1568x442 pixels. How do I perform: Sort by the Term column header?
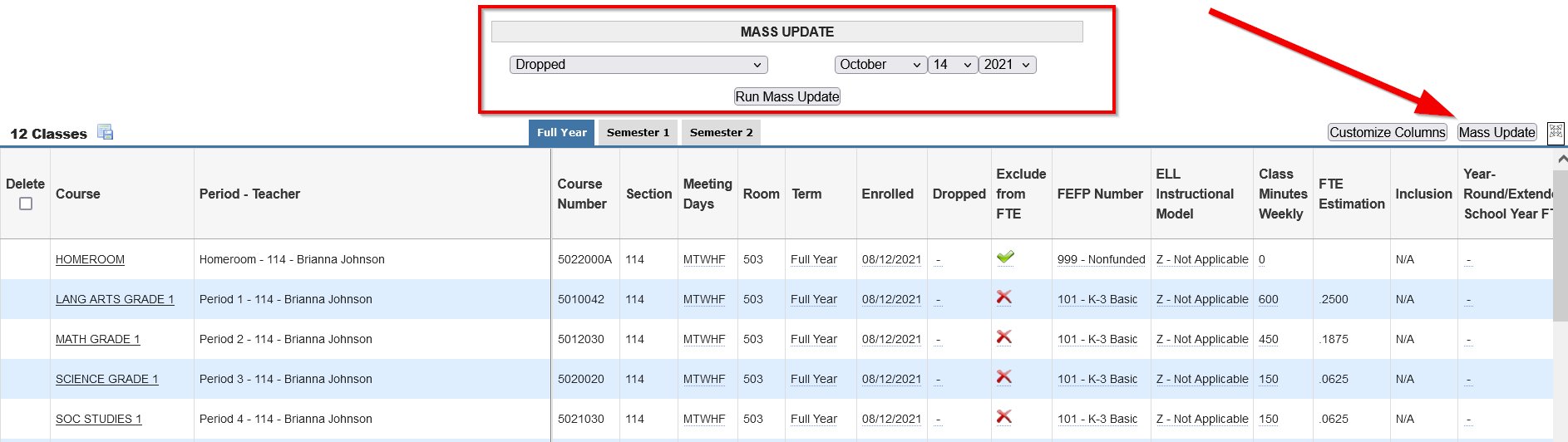point(806,194)
